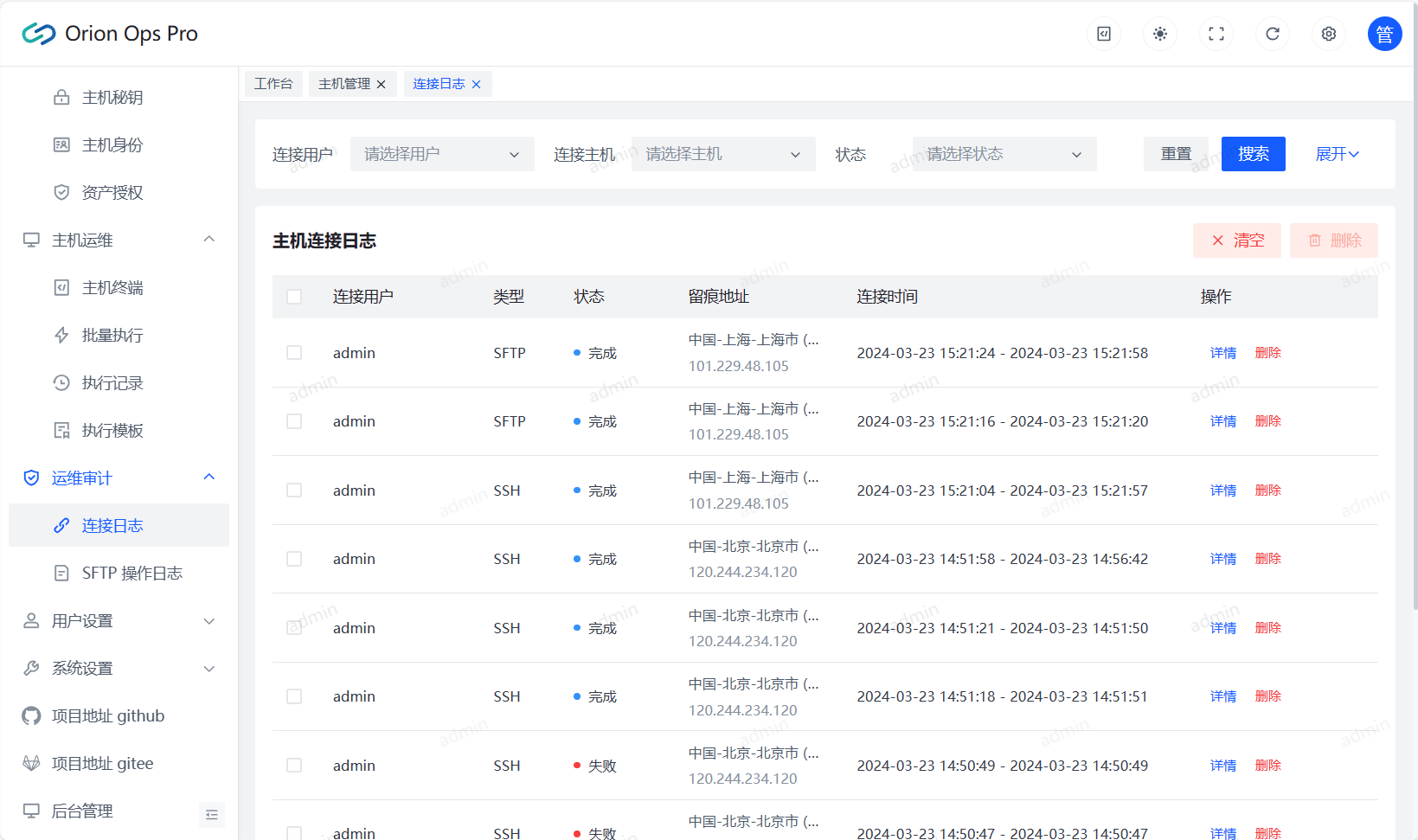Open 详情 for the first log row

pos(1222,353)
